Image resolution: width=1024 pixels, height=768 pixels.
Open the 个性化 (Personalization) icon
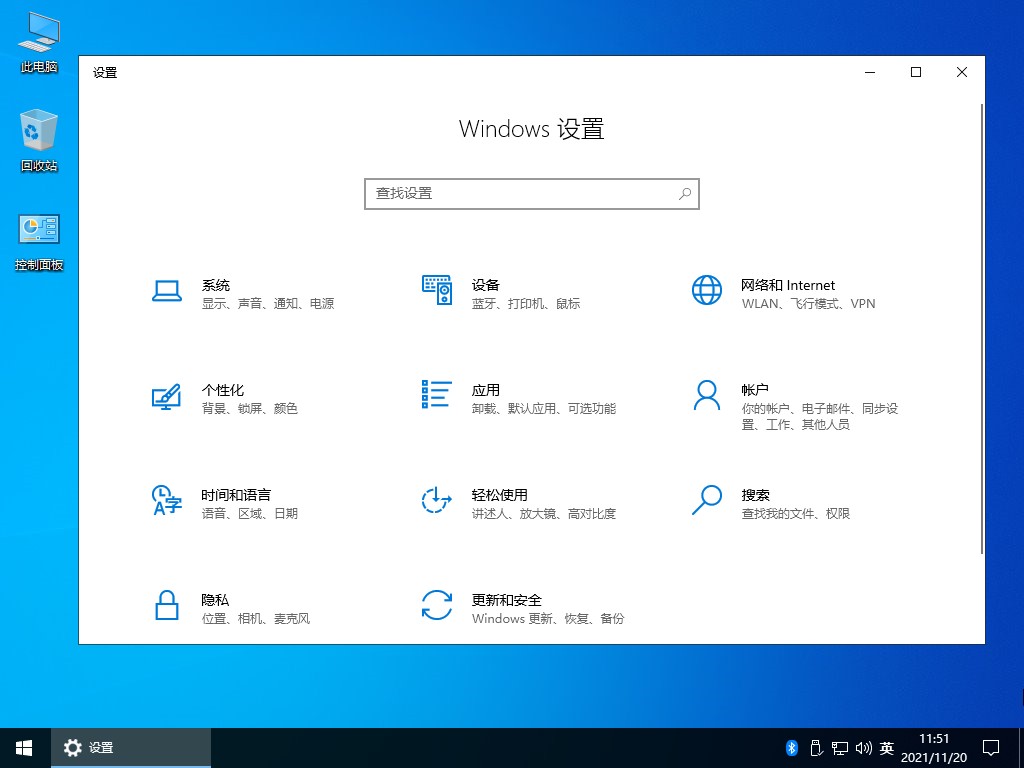pos(166,396)
